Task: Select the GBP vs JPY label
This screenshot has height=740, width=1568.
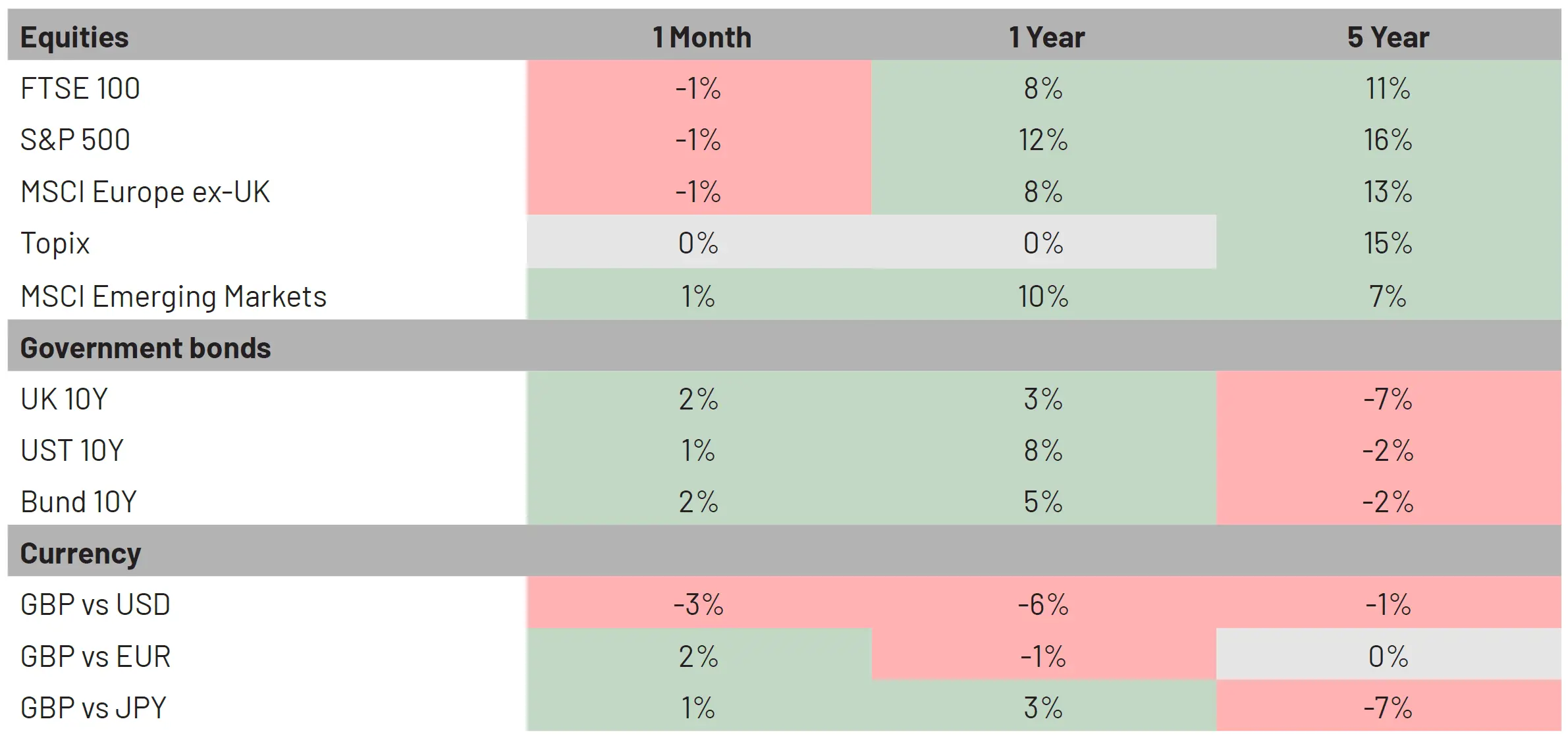Action: pyautogui.click(x=94, y=708)
